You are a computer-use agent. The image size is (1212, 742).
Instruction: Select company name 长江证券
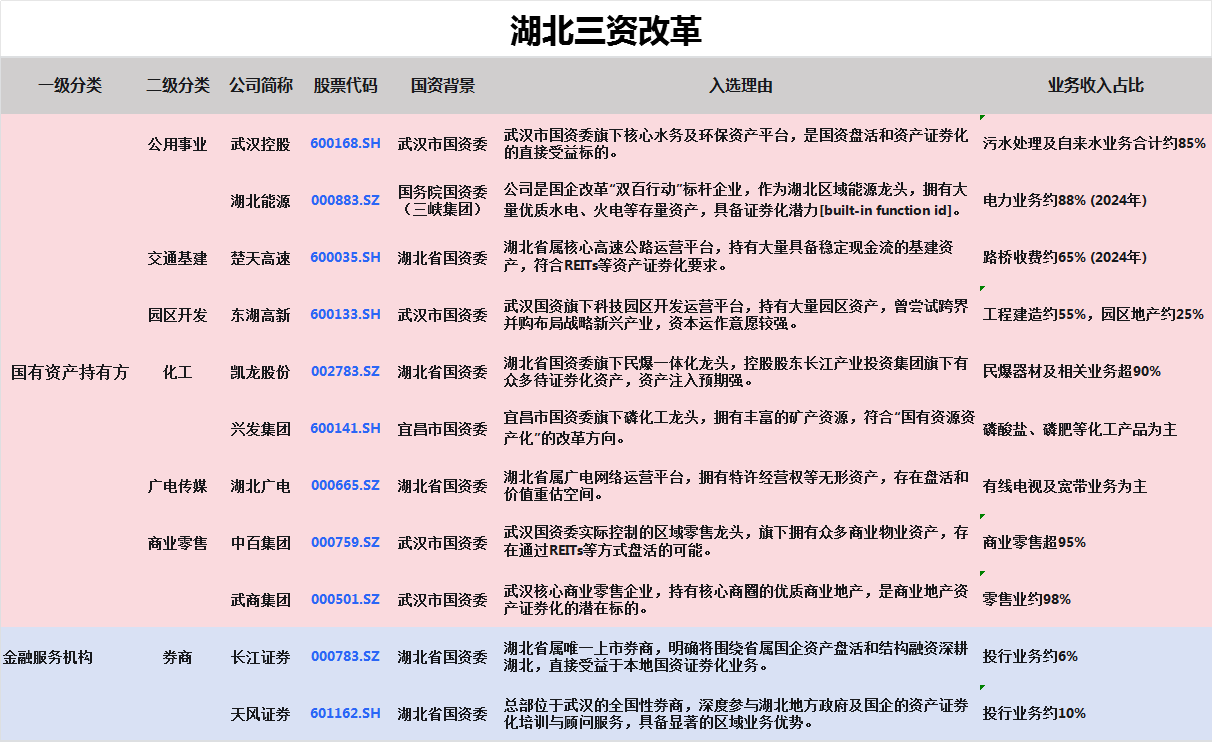coord(261,657)
